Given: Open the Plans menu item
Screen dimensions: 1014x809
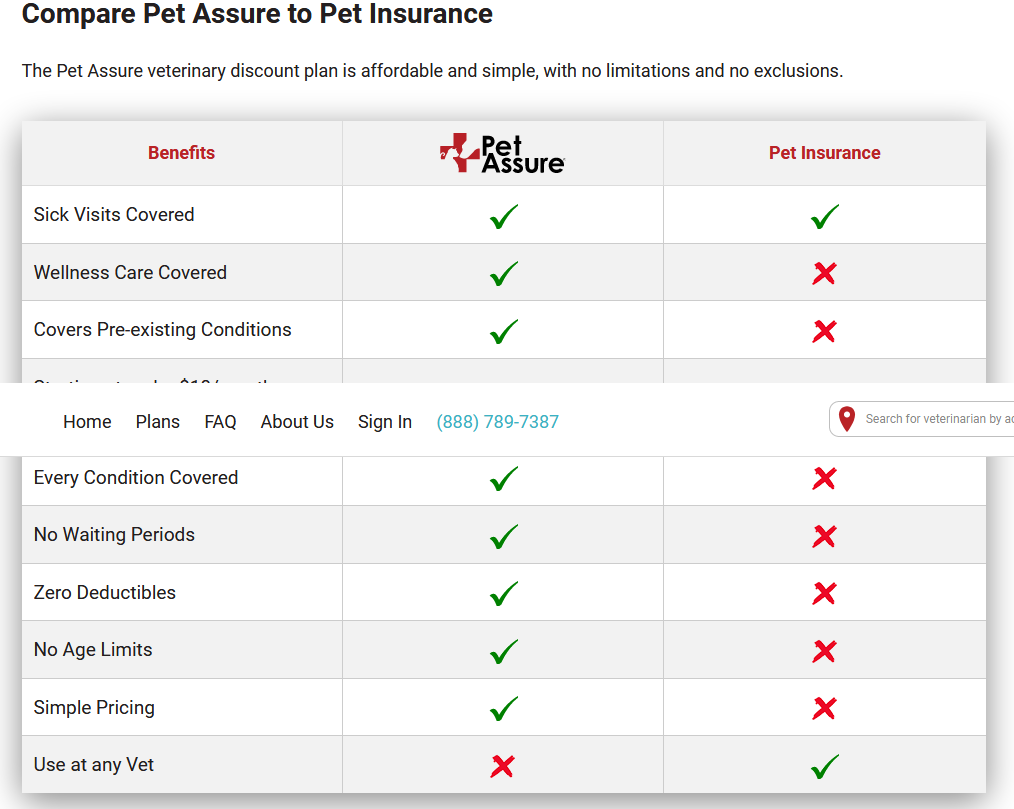Looking at the screenshot, I should click(x=158, y=422).
